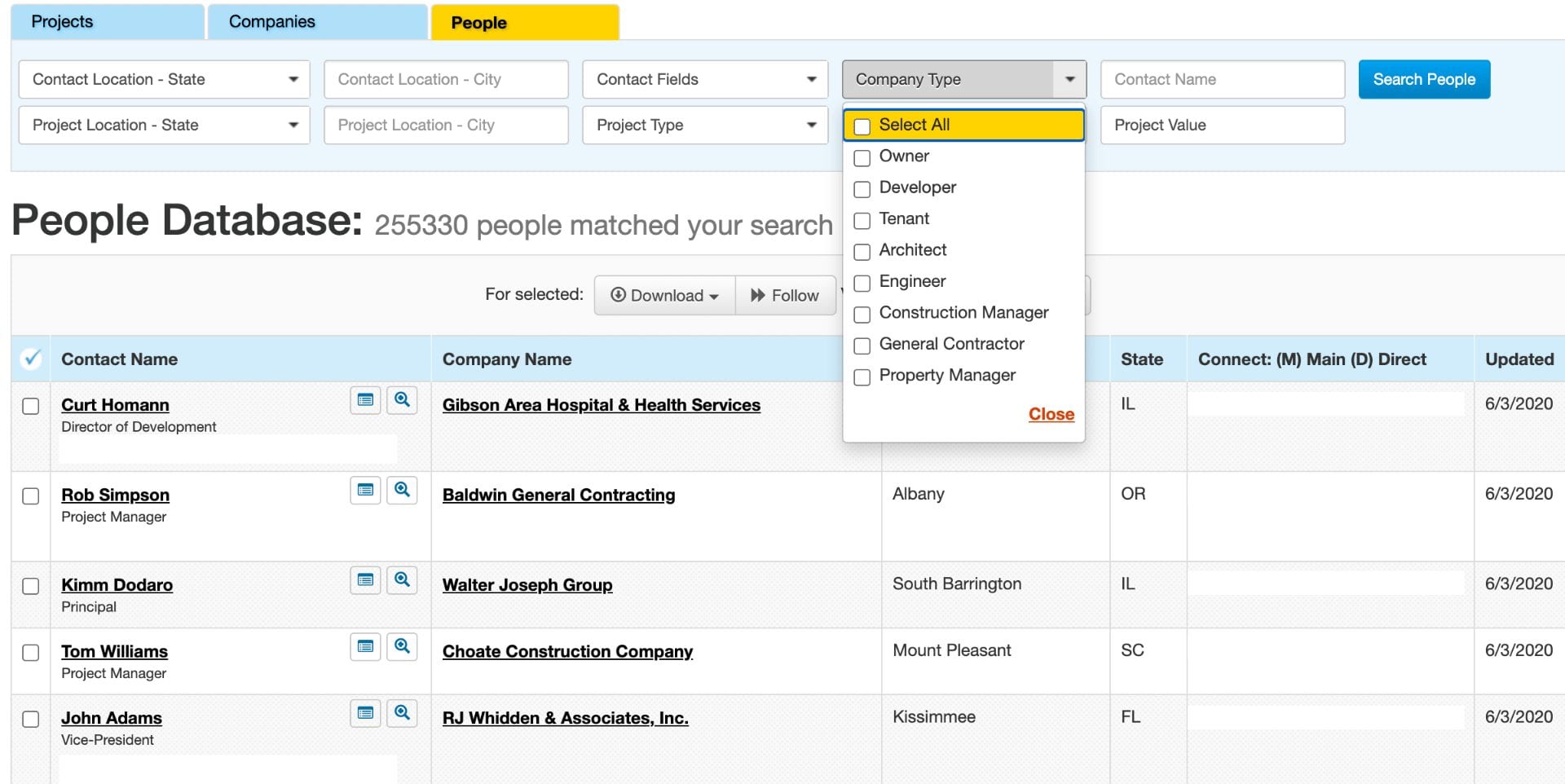Click the magnifier search icon beside Rob Simpson
The height and width of the screenshot is (784, 1565).
coord(402,491)
